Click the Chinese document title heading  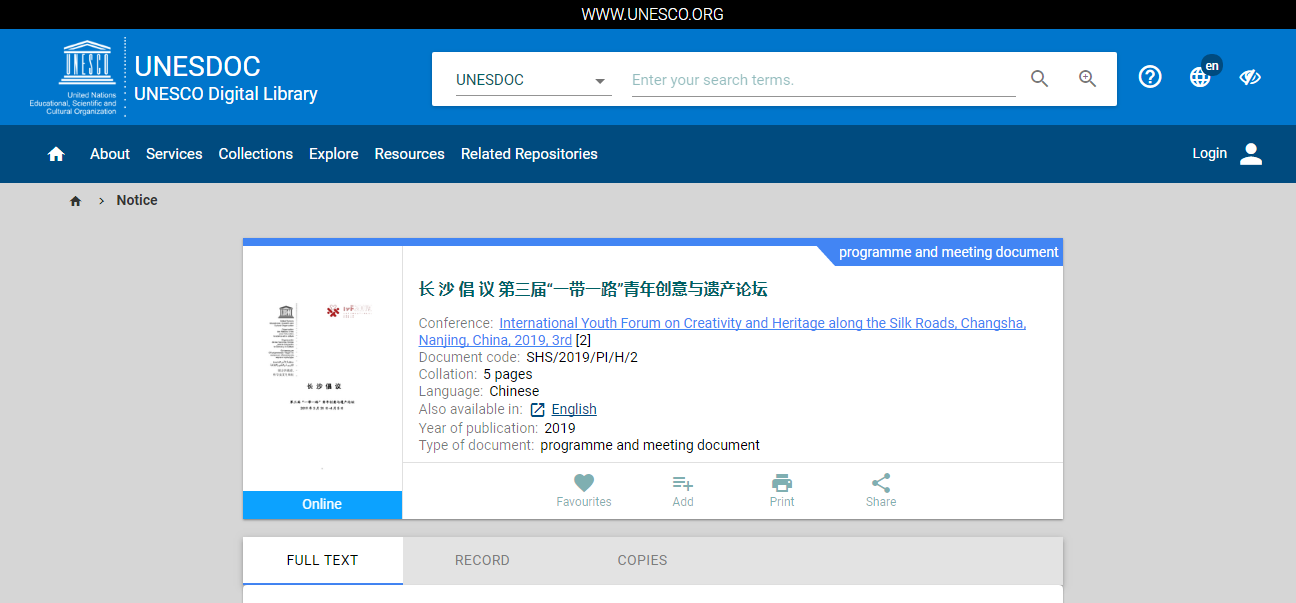click(x=593, y=290)
